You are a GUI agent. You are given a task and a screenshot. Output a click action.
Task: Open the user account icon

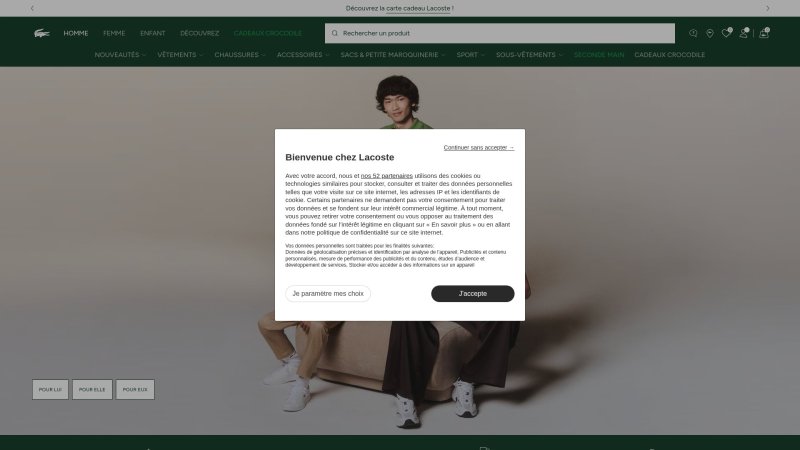coord(744,33)
